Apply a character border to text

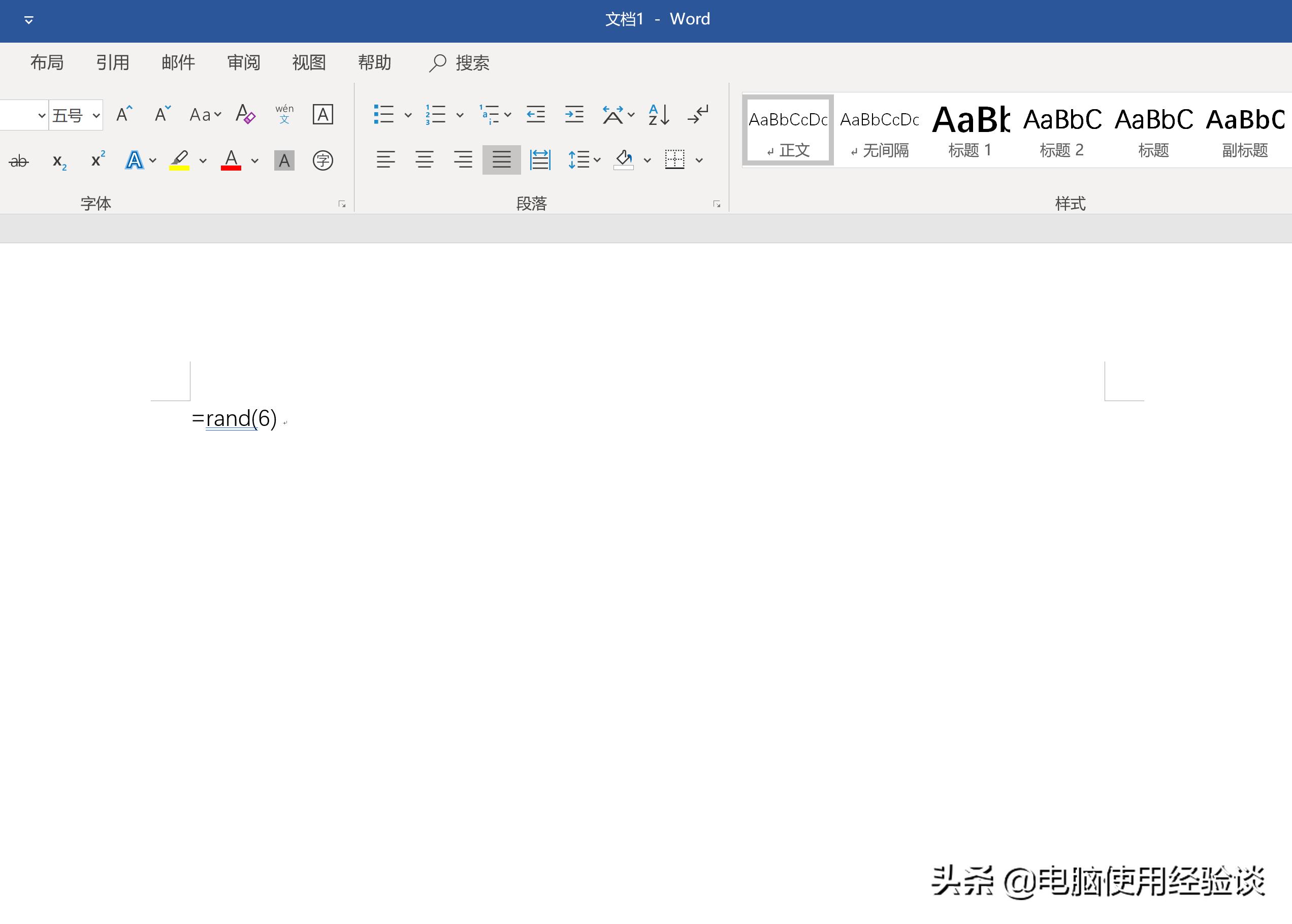coord(322,114)
